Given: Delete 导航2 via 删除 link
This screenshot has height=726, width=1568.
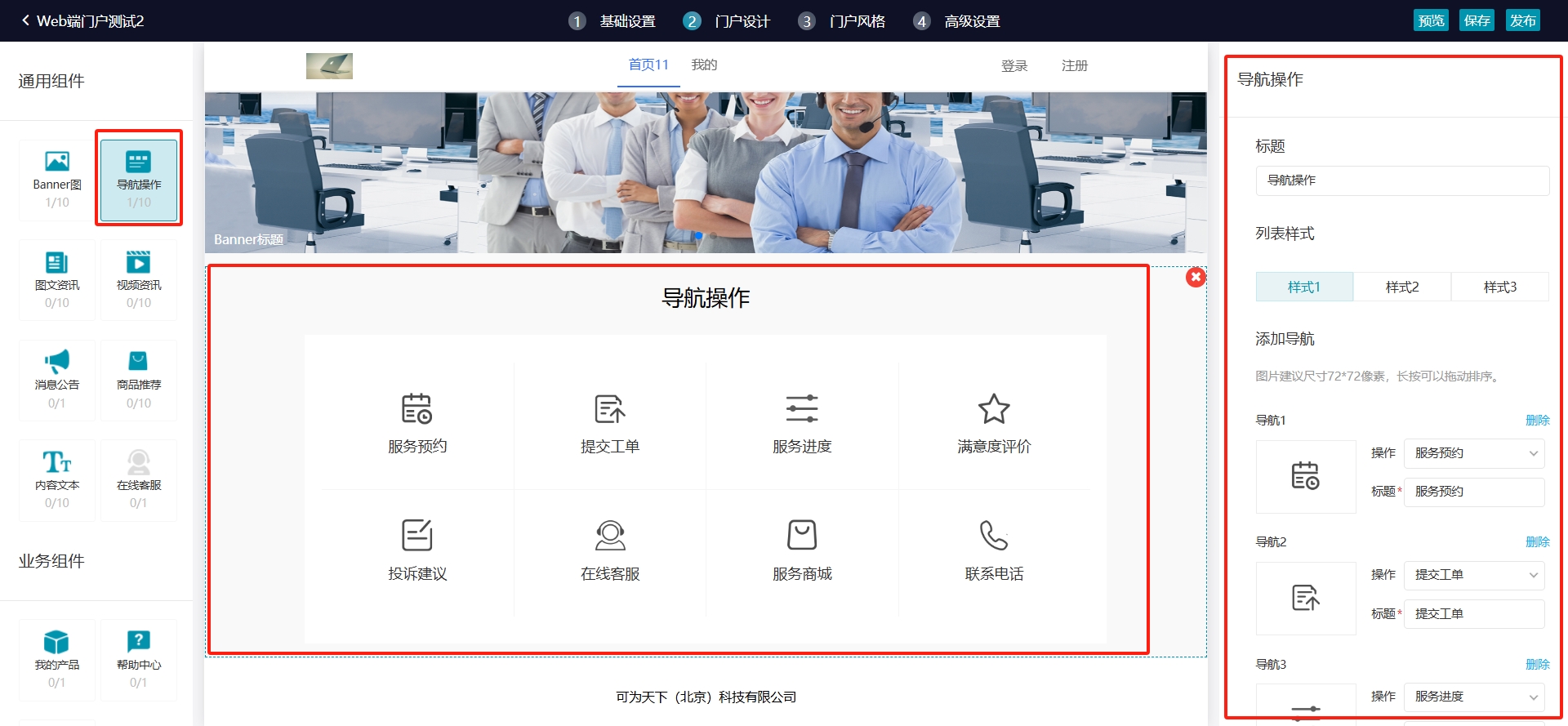Looking at the screenshot, I should tap(1537, 542).
